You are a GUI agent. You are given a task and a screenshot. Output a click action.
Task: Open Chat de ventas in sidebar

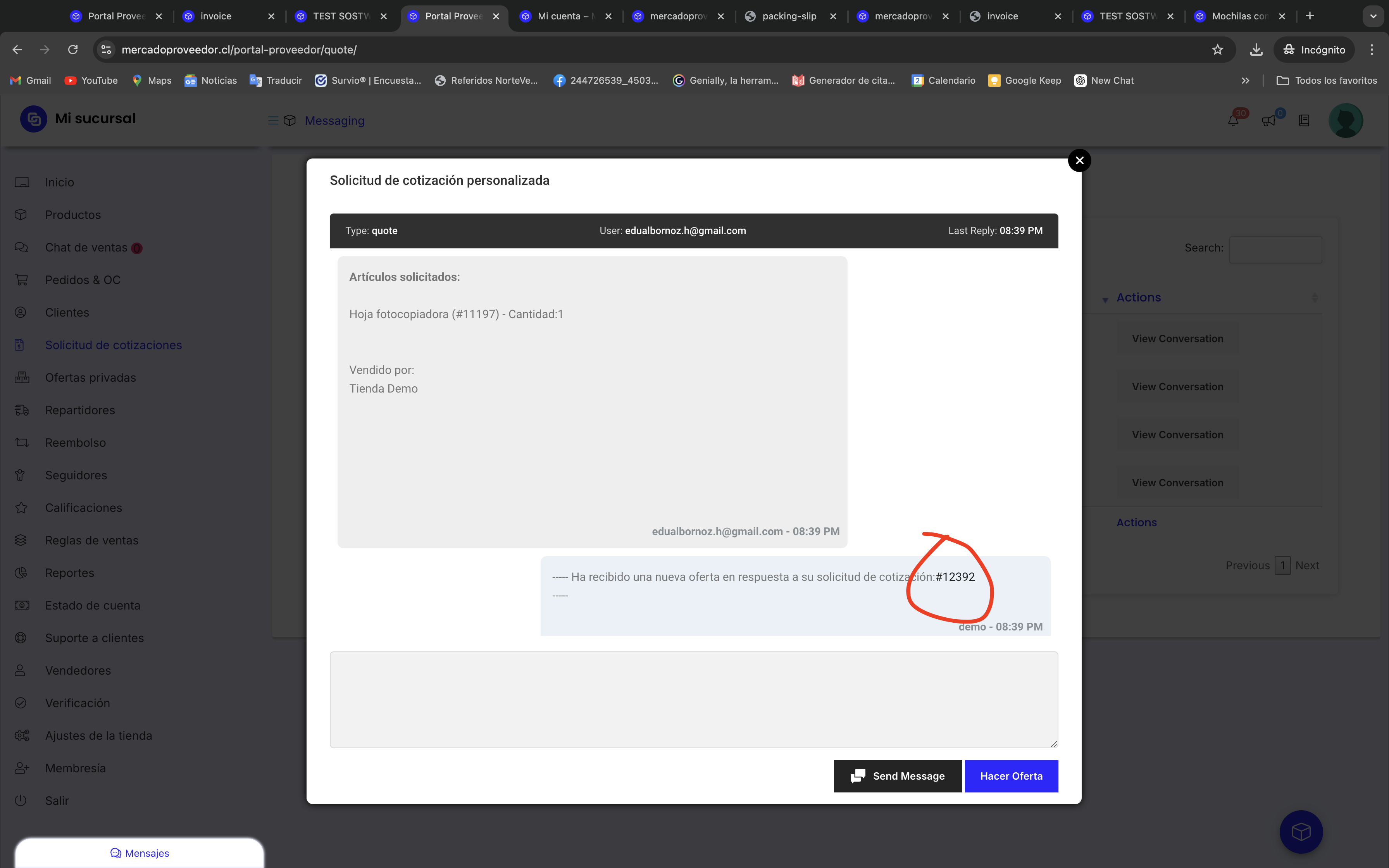(x=86, y=248)
